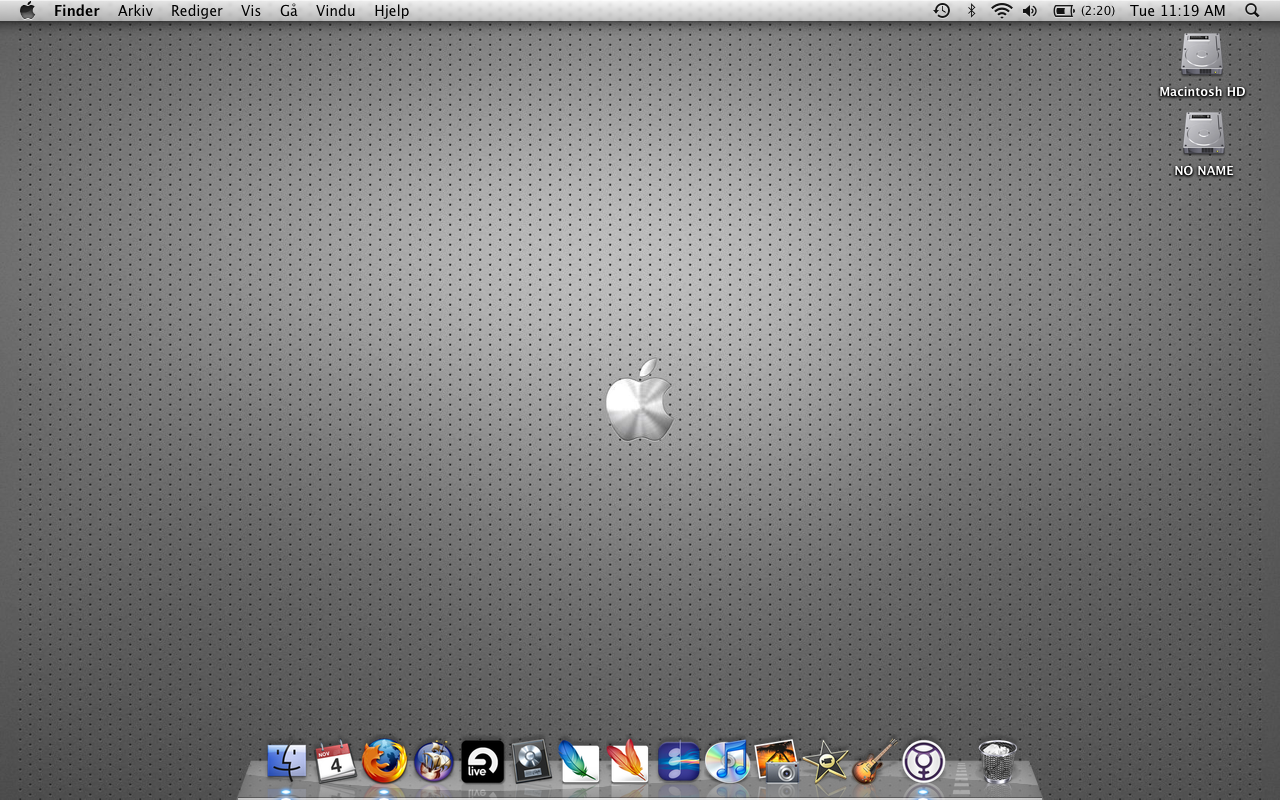Open the Wi-Fi status menu

1001,11
